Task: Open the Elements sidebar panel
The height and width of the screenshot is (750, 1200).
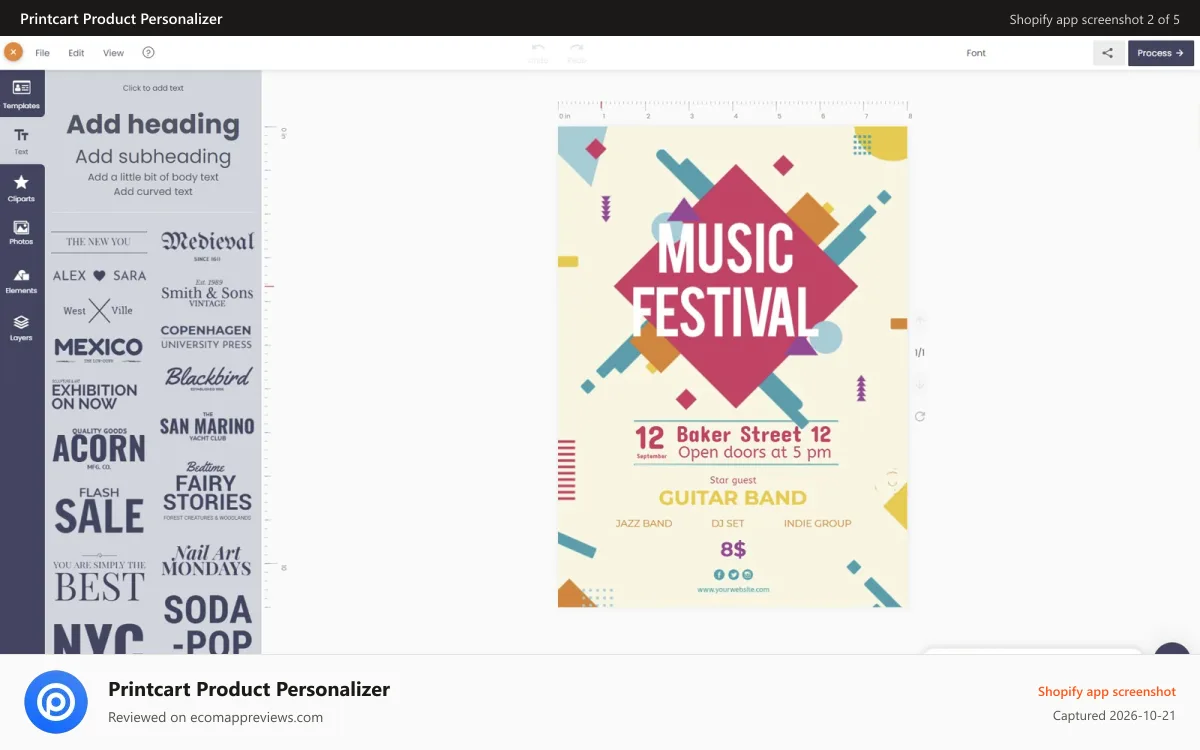Action: [21, 281]
